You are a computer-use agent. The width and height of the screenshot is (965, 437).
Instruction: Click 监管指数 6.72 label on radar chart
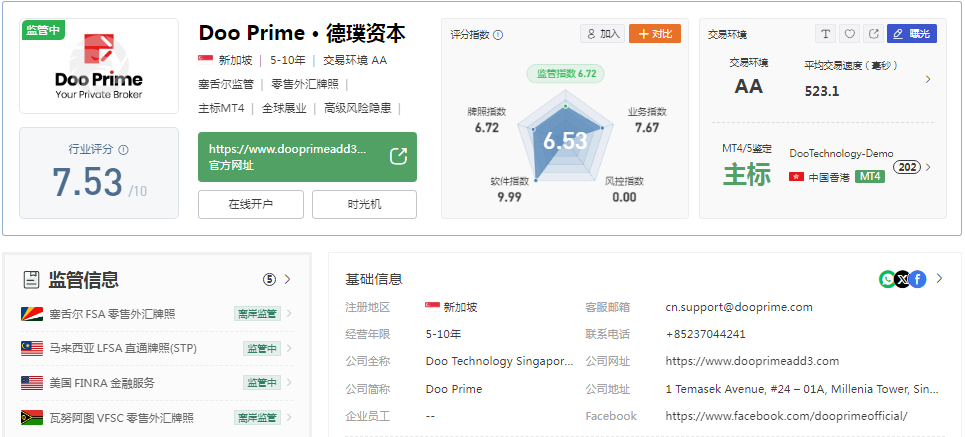click(x=566, y=74)
